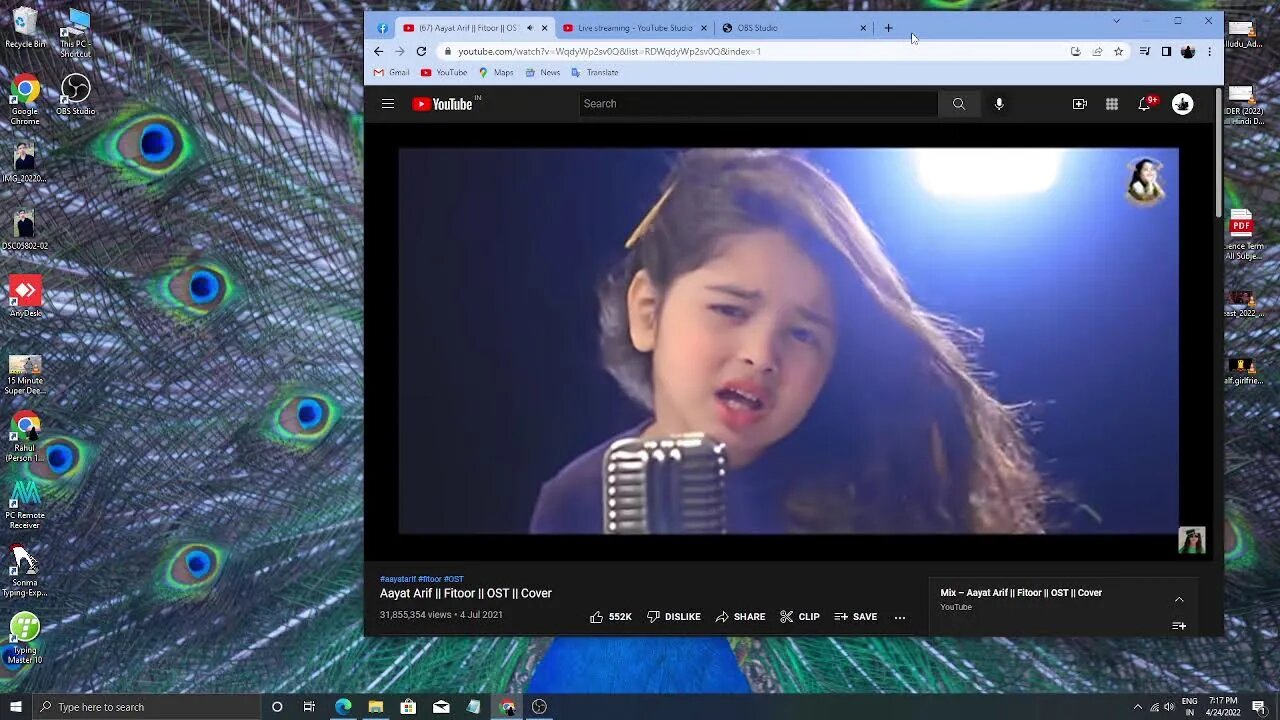The height and width of the screenshot is (720, 1280).
Task: Open the YouTube account avatar menu
Action: 1183,104
